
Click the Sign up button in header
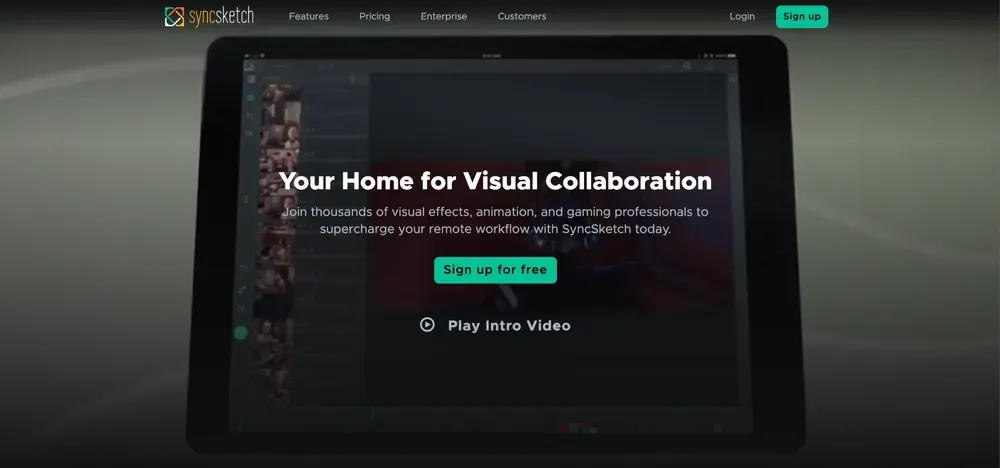click(x=802, y=17)
